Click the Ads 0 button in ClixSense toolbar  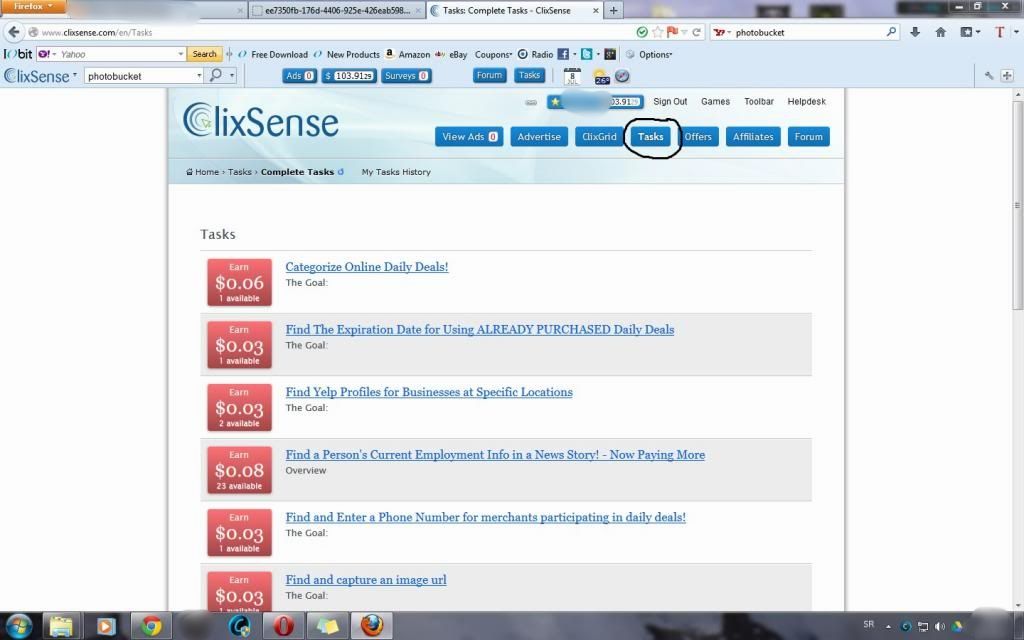tap(300, 76)
